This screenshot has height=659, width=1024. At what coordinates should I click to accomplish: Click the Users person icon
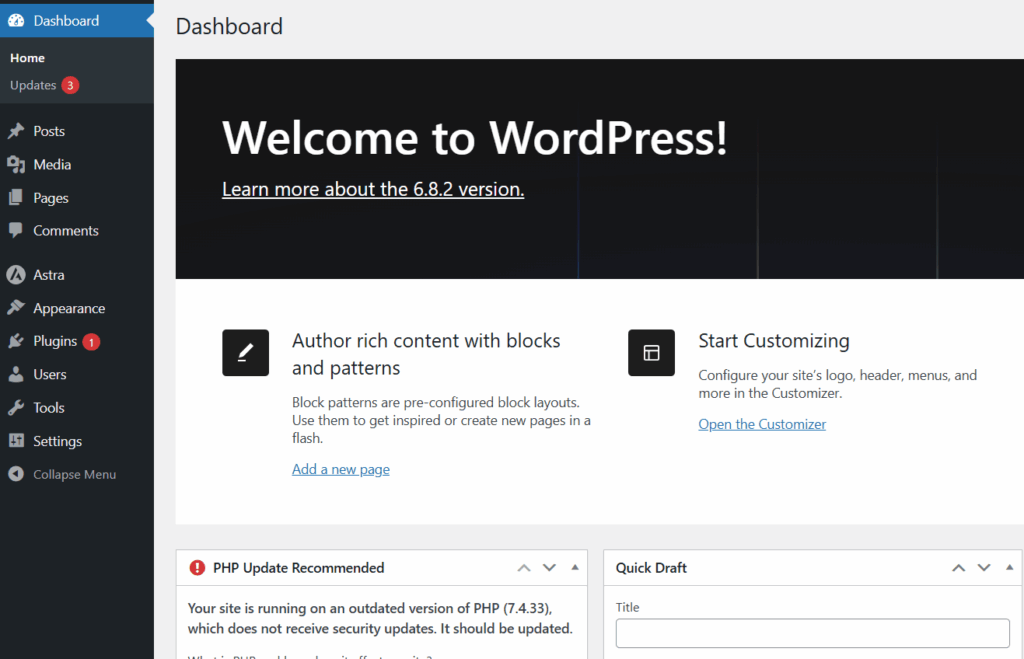(16, 374)
